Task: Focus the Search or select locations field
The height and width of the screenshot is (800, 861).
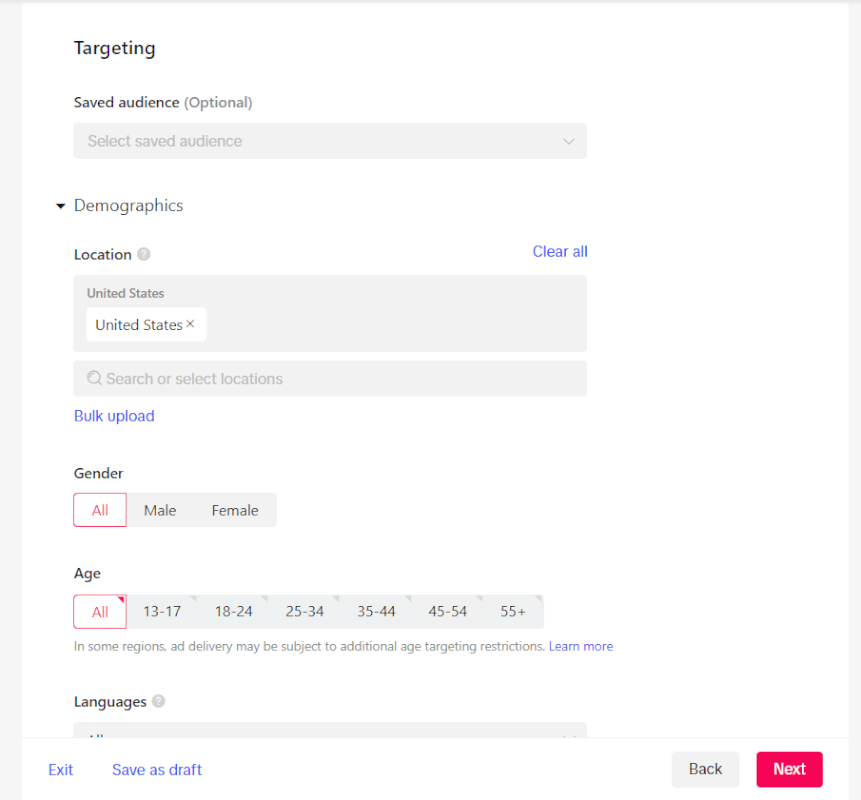Action: tap(330, 378)
